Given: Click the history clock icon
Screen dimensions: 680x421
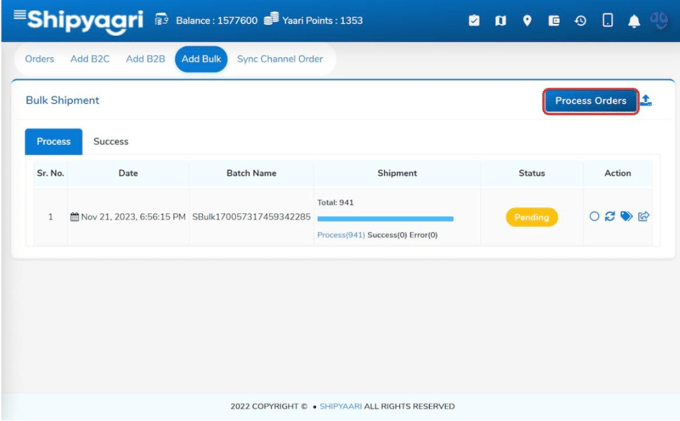Looking at the screenshot, I should pos(580,20).
